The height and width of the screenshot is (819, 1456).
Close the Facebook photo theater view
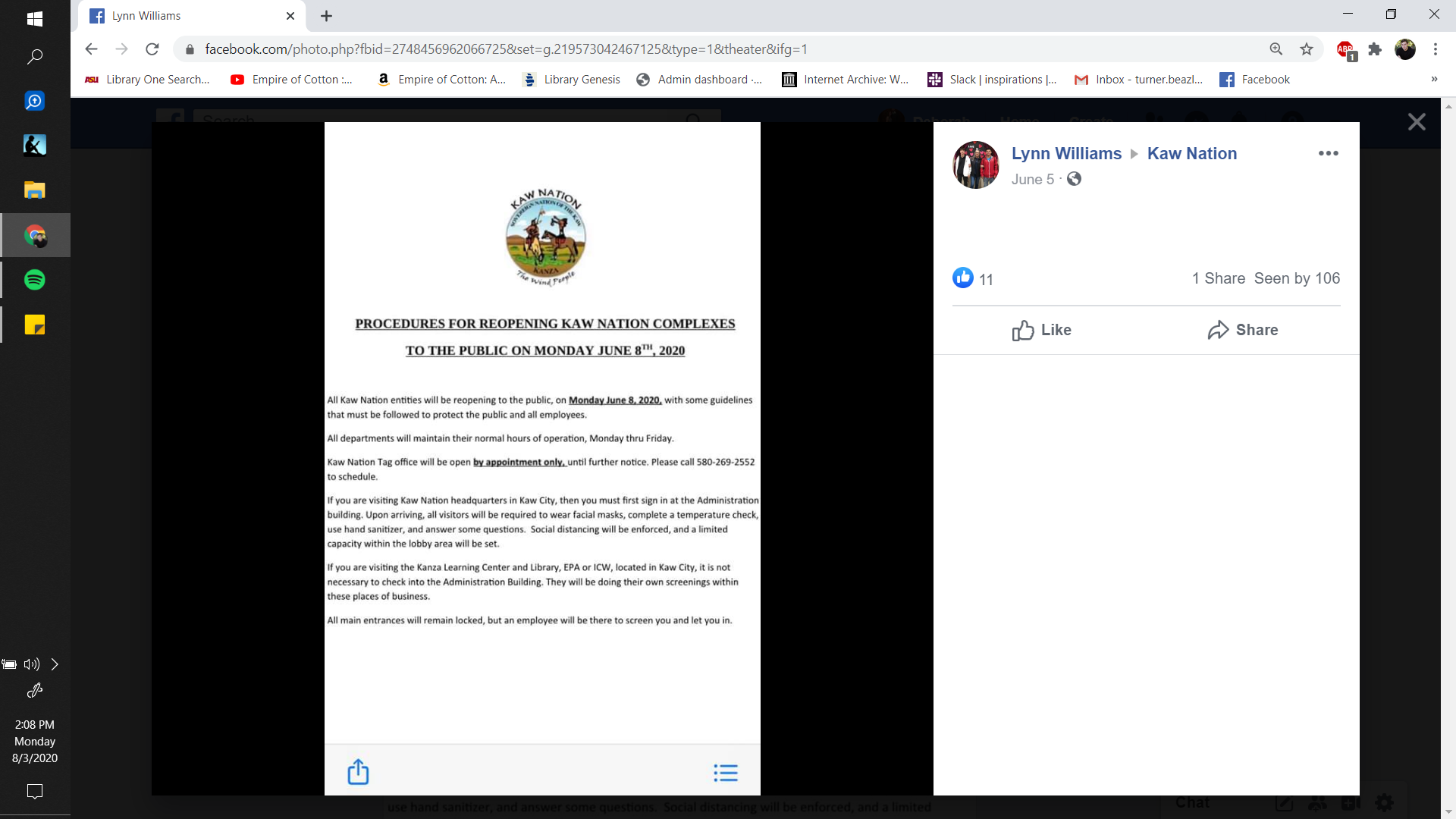click(x=1416, y=122)
